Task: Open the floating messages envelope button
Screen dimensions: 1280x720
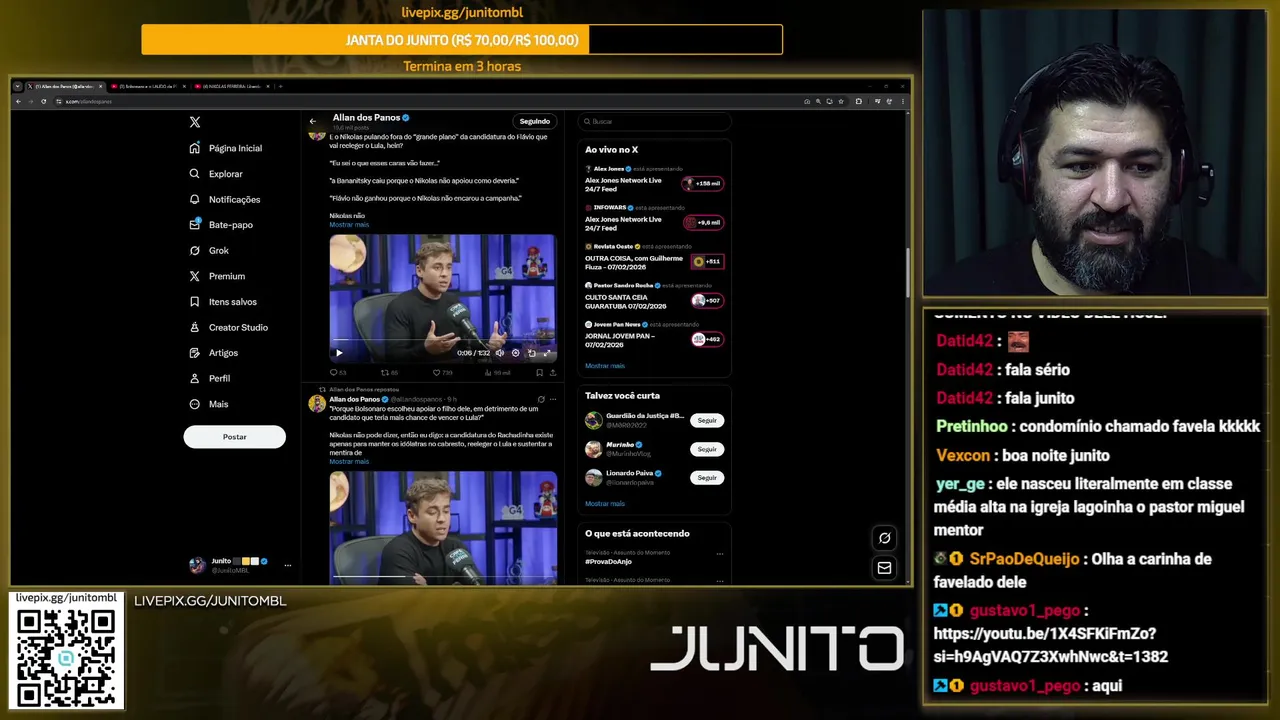Action: pyautogui.click(x=884, y=568)
